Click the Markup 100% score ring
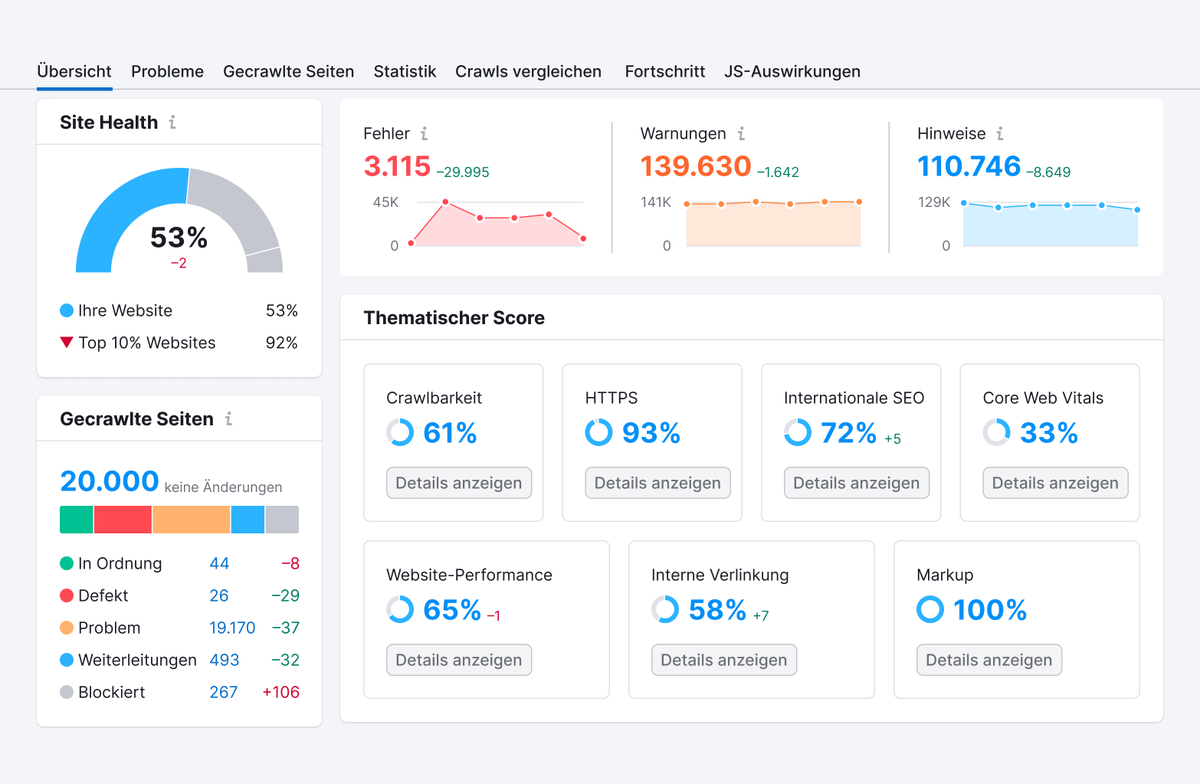Image resolution: width=1200 pixels, height=784 pixels. click(929, 609)
